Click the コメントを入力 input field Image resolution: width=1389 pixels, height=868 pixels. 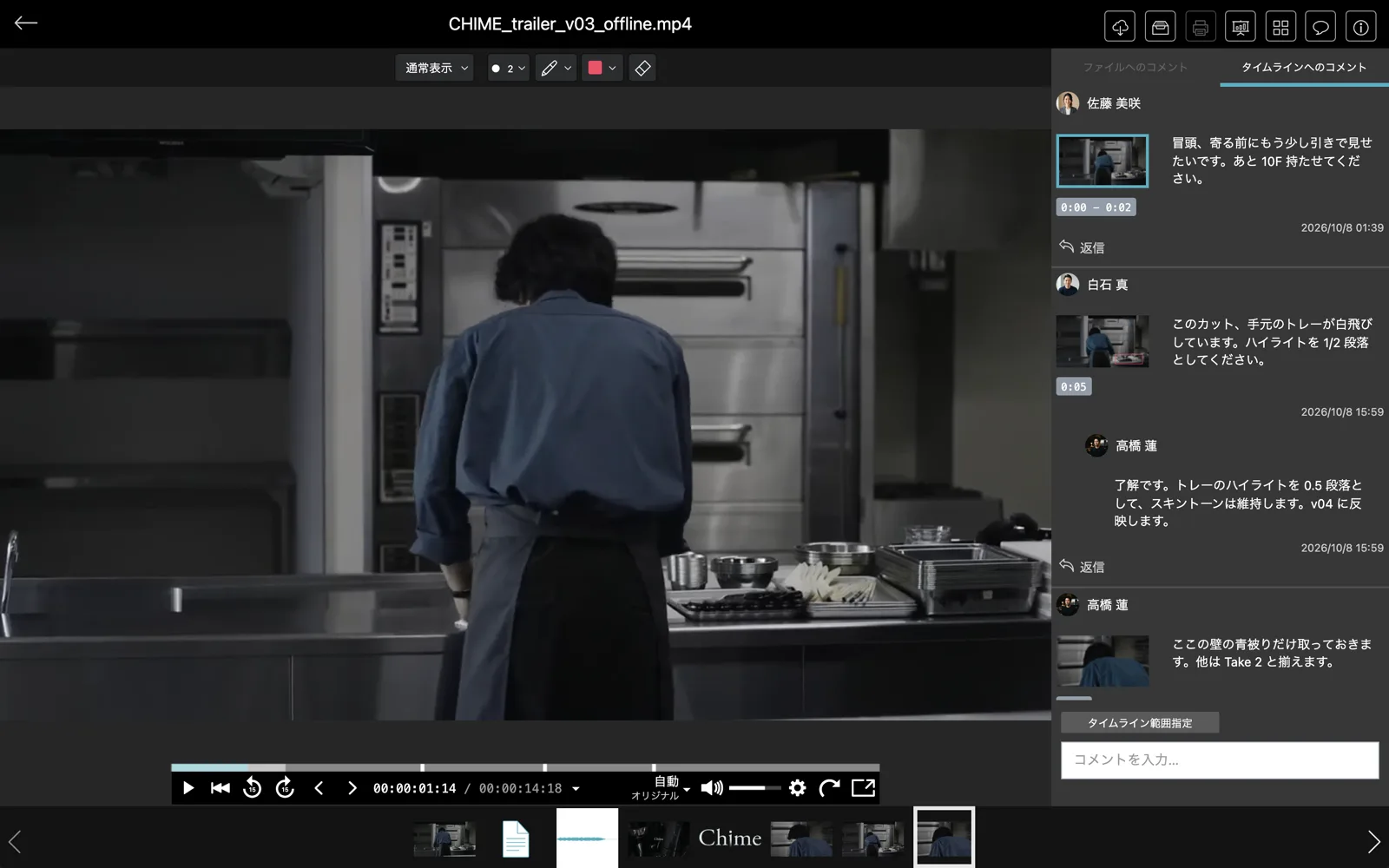[x=1220, y=759]
